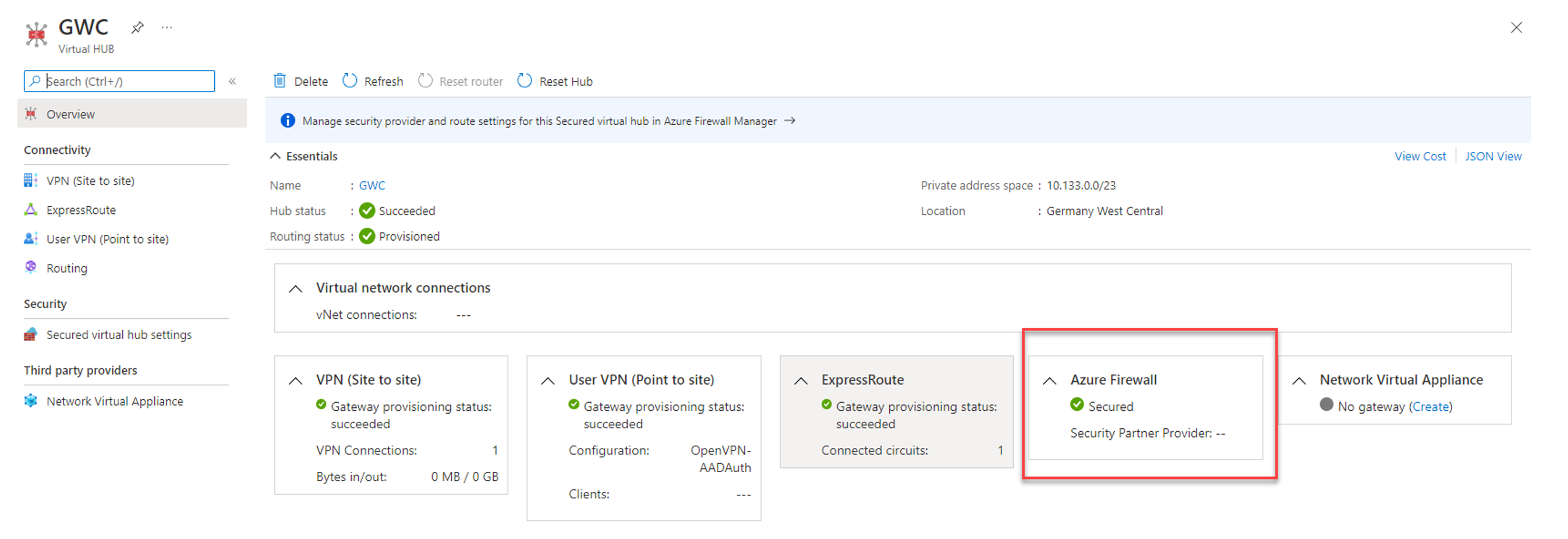The width and height of the screenshot is (1568, 539).
Task: Collapse the left sidebar with double chevron
Action: (232, 81)
